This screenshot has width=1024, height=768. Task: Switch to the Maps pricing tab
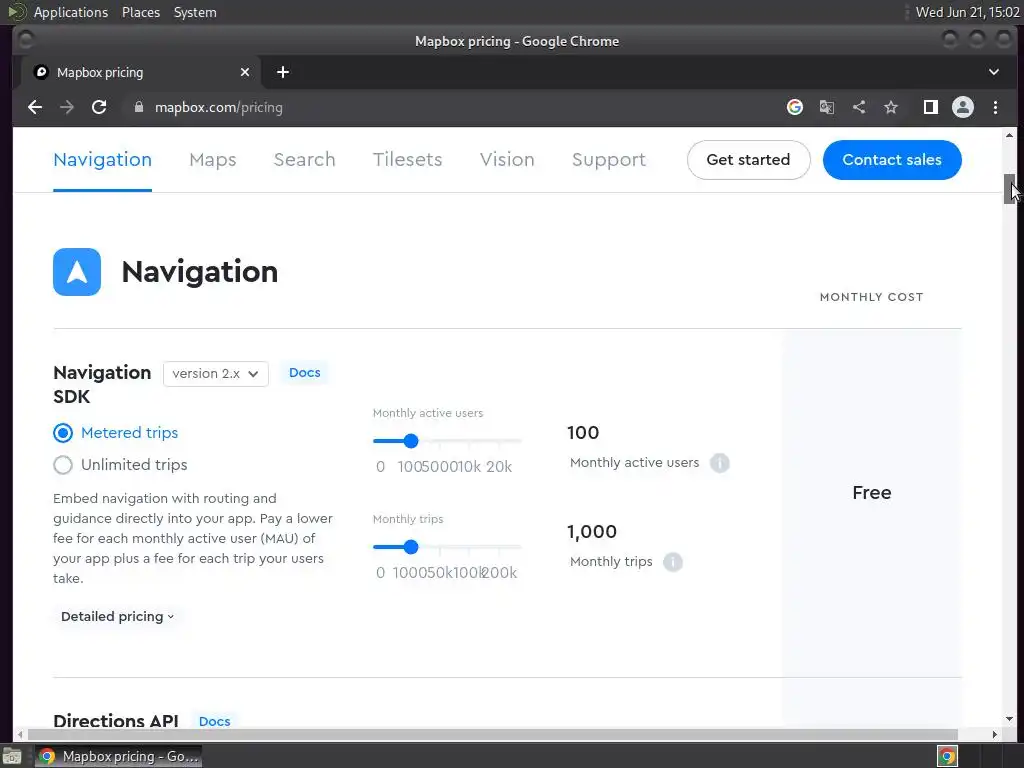(213, 160)
